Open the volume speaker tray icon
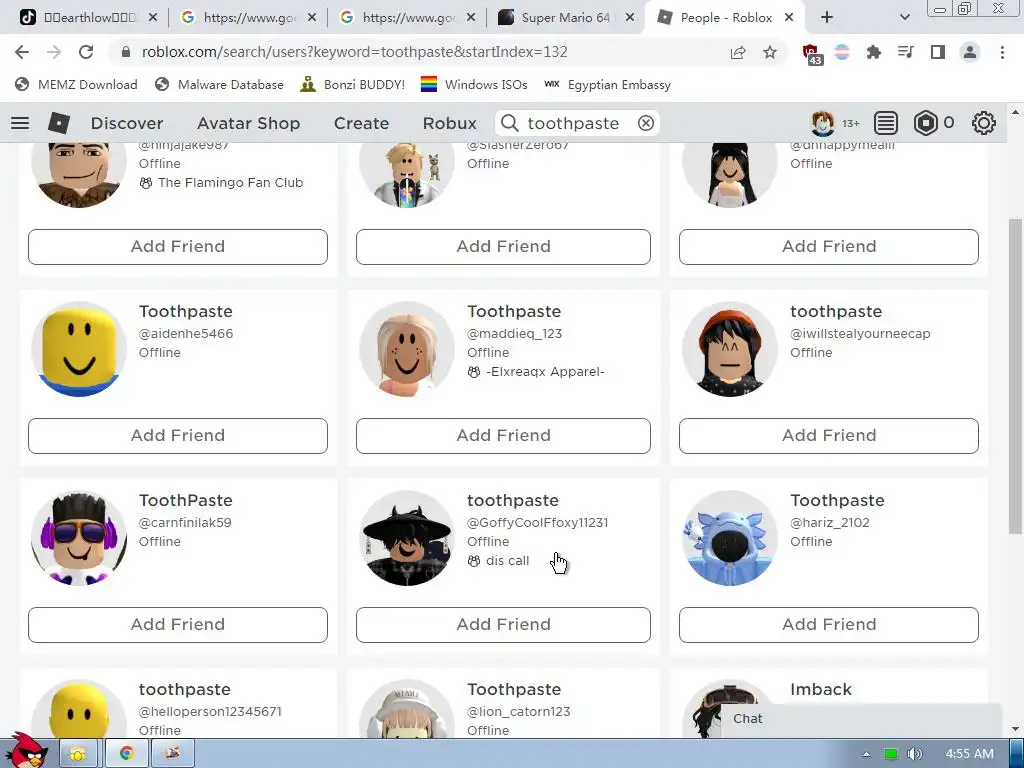The image size is (1024, 768). 914,754
